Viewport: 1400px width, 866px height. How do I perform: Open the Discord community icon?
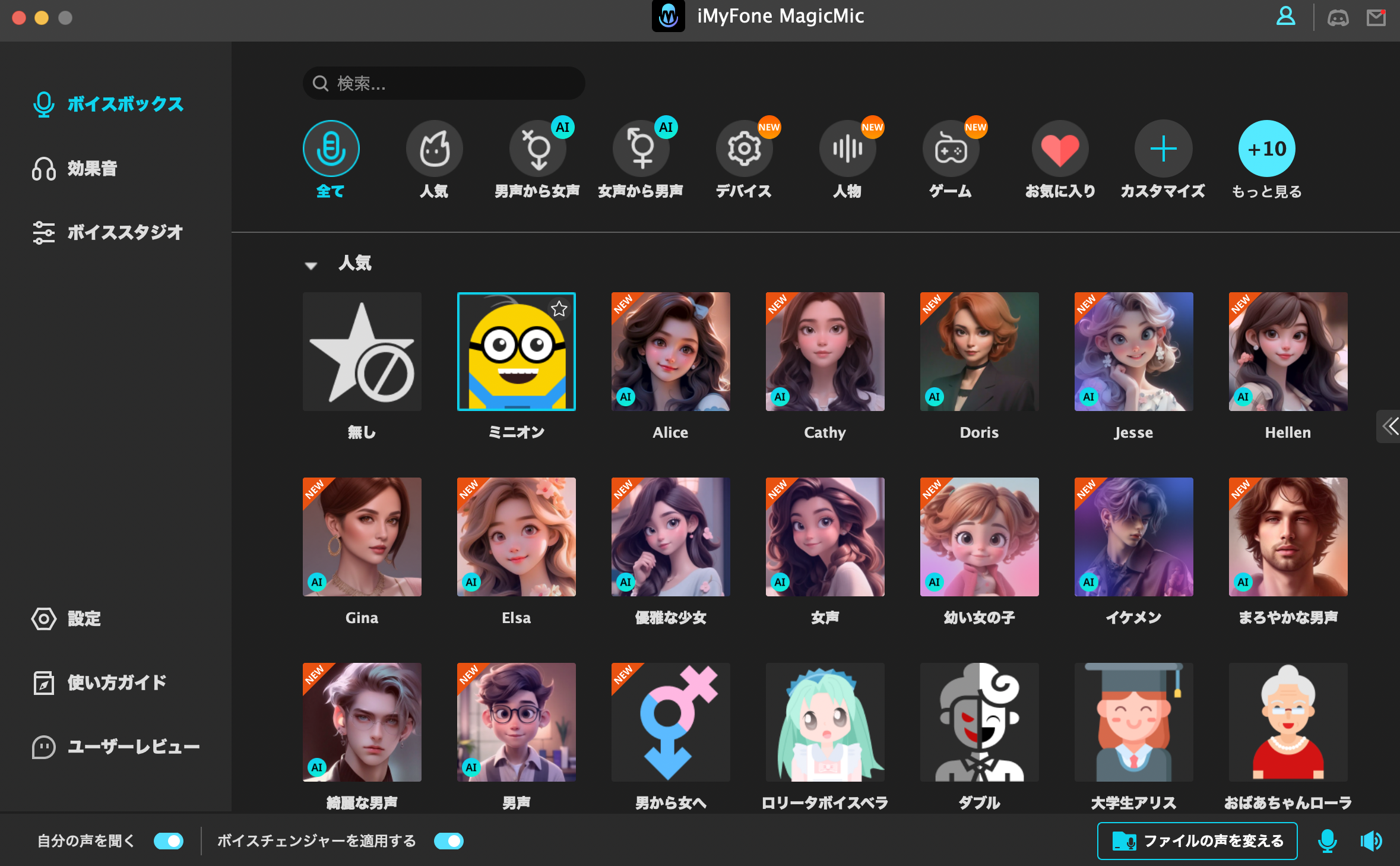(1338, 18)
